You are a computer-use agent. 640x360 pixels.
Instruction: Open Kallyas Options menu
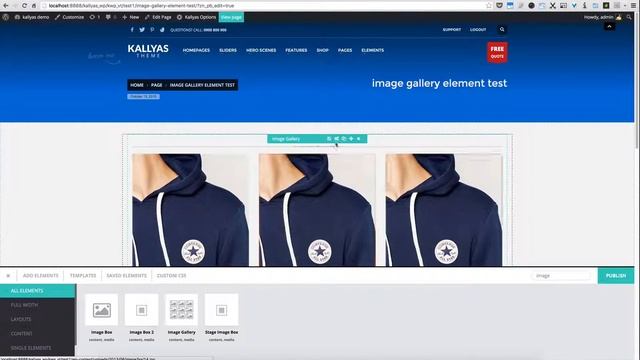pyautogui.click(x=196, y=17)
